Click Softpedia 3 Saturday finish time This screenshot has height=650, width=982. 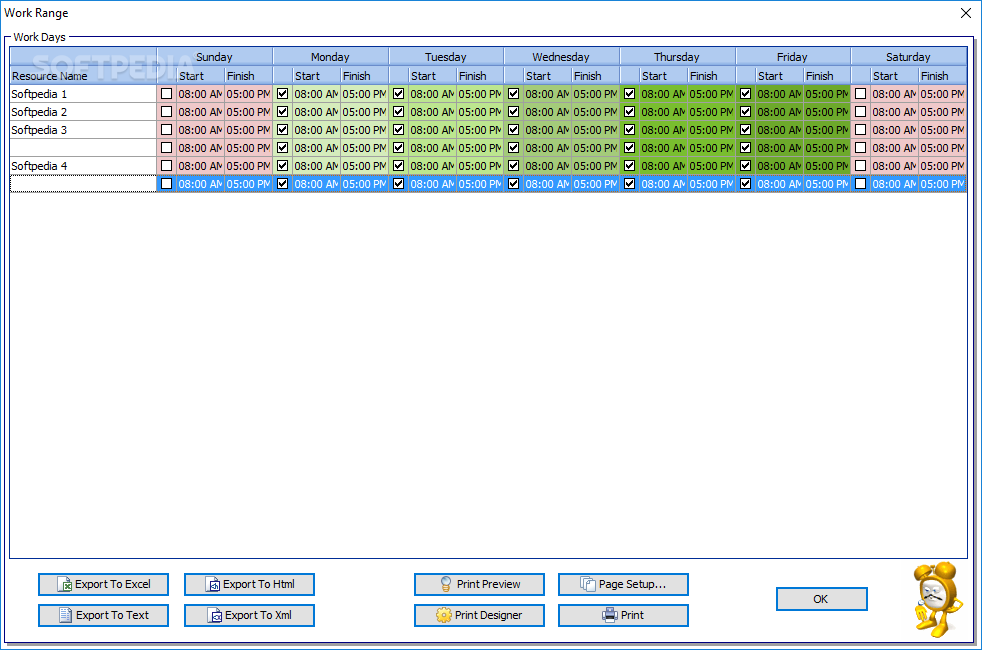[x=943, y=130]
